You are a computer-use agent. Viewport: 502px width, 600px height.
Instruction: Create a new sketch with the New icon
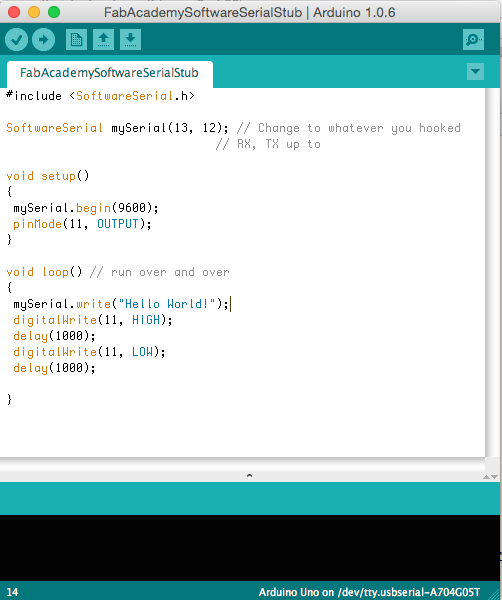point(76,39)
